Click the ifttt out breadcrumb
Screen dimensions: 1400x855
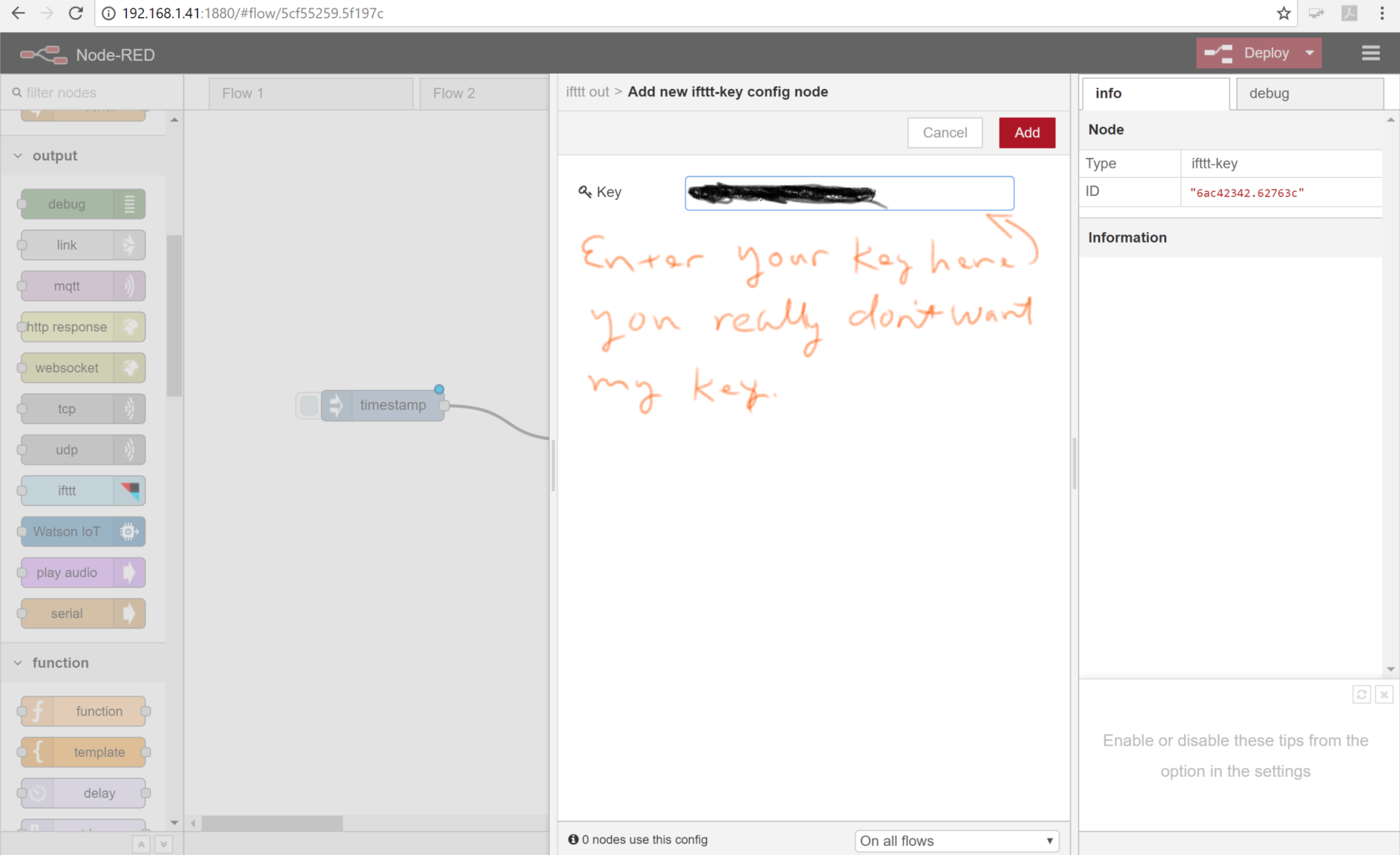click(x=587, y=92)
